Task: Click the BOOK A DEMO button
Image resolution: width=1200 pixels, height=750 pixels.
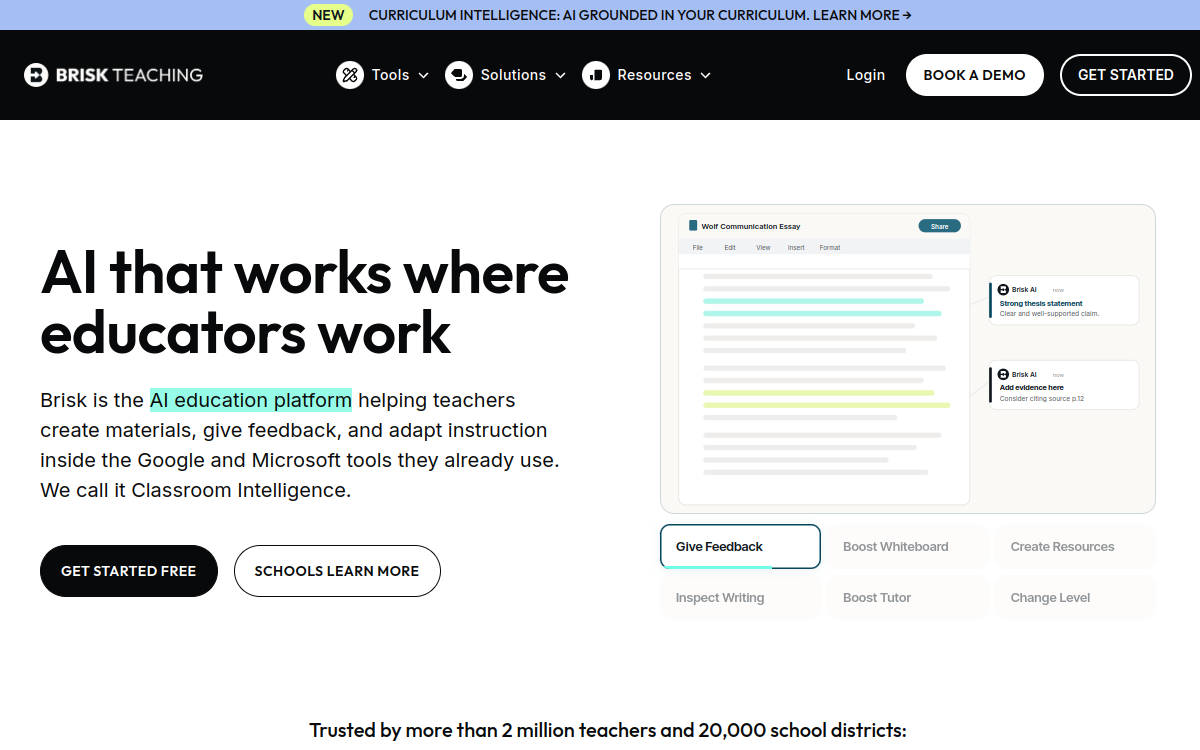Action: click(974, 75)
